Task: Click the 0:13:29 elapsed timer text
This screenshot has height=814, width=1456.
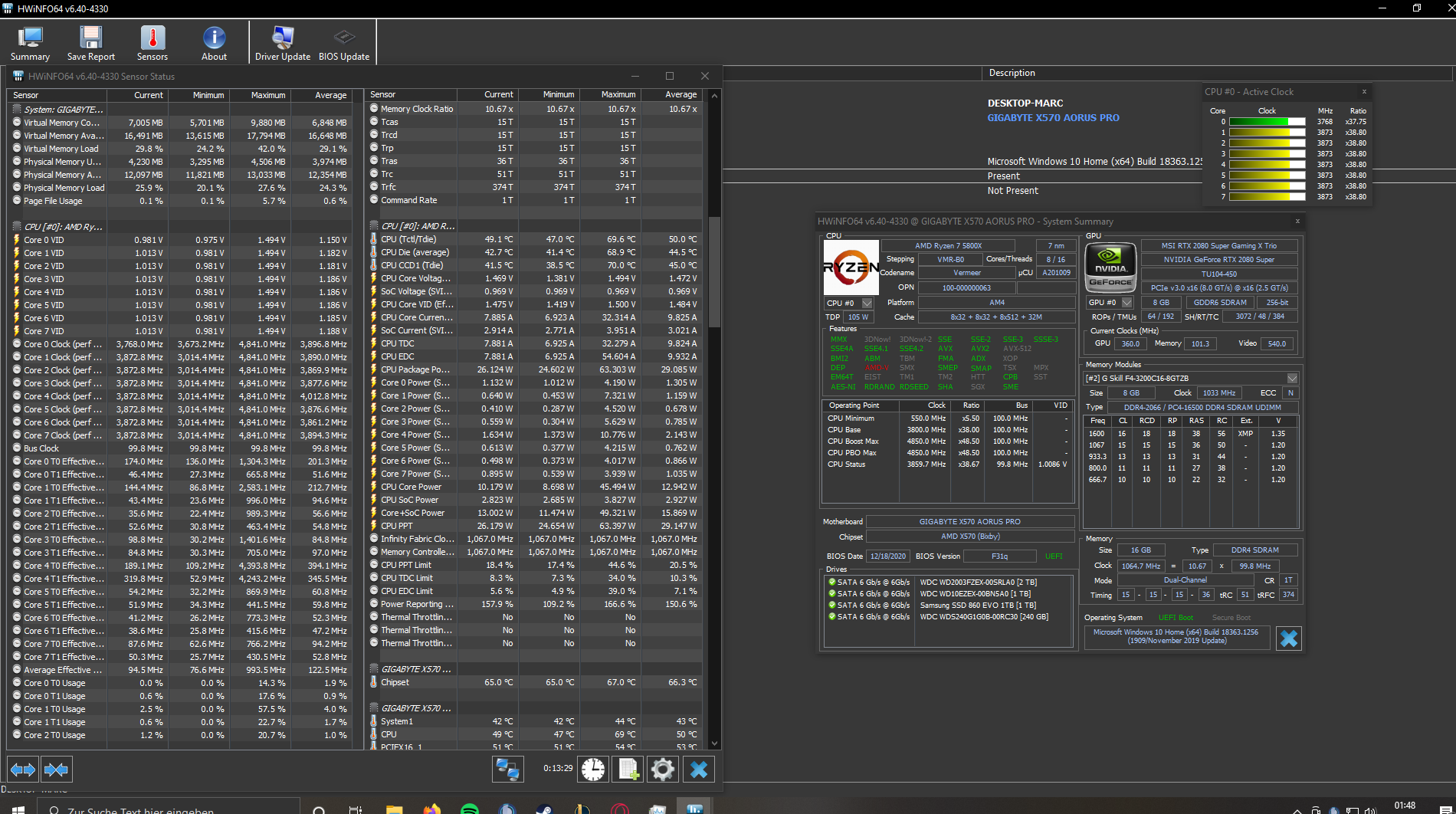Action: pyautogui.click(x=558, y=768)
